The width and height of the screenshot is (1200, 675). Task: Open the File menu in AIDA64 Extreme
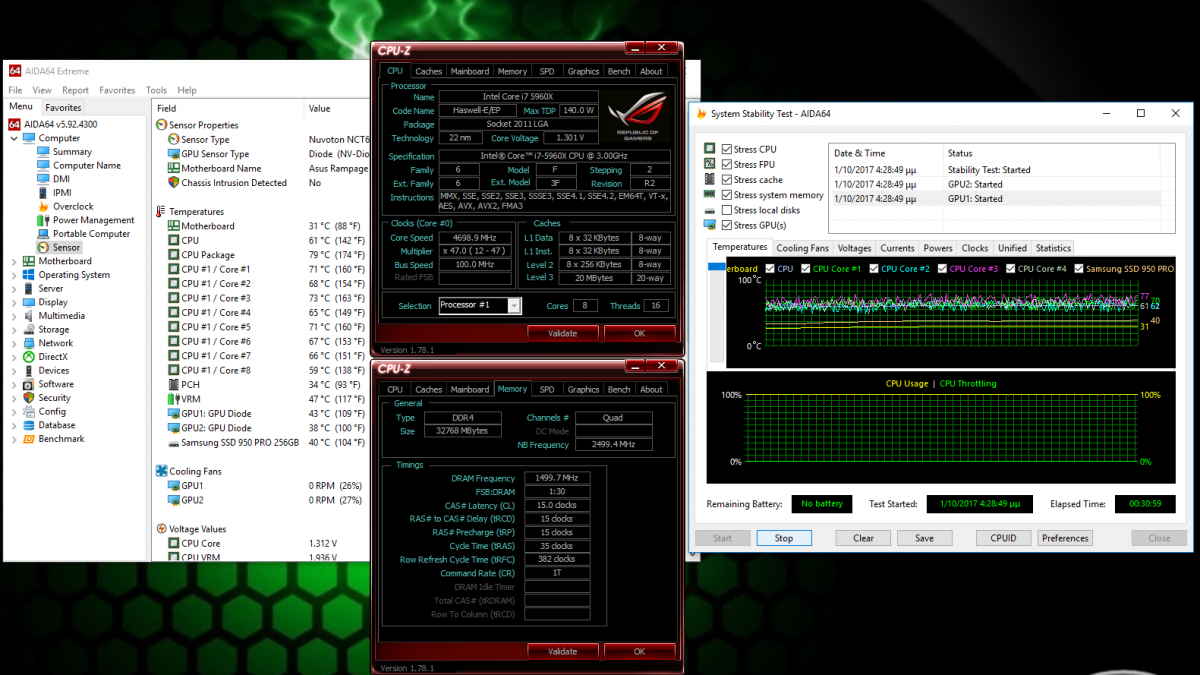click(15, 90)
